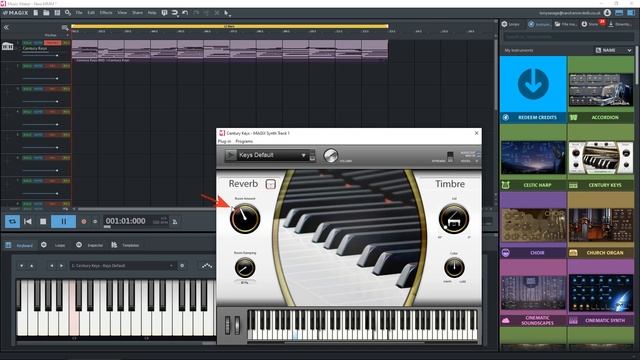Adjust the Timbre Lid knob

click(453, 218)
